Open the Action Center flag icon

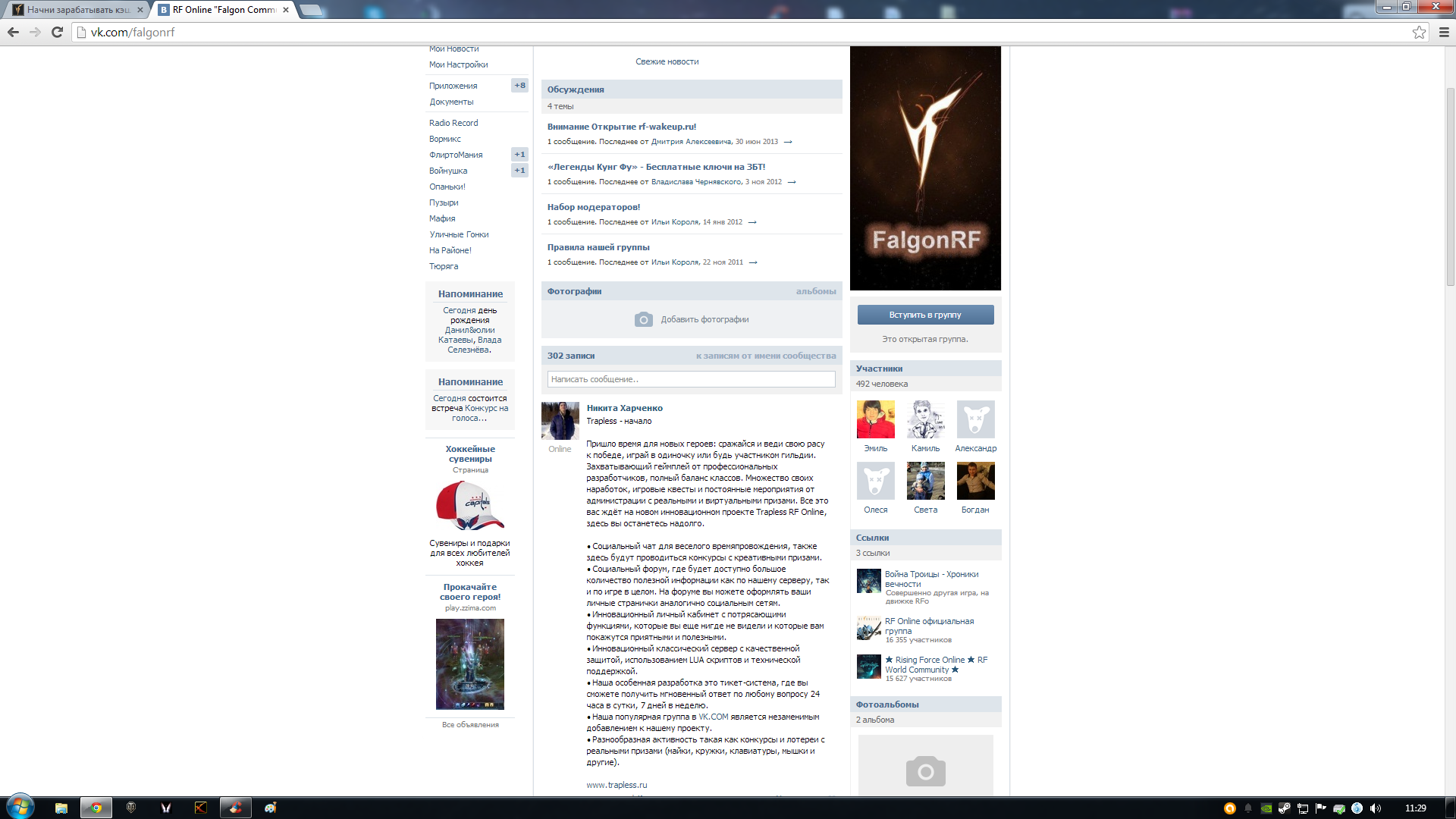[1321, 808]
